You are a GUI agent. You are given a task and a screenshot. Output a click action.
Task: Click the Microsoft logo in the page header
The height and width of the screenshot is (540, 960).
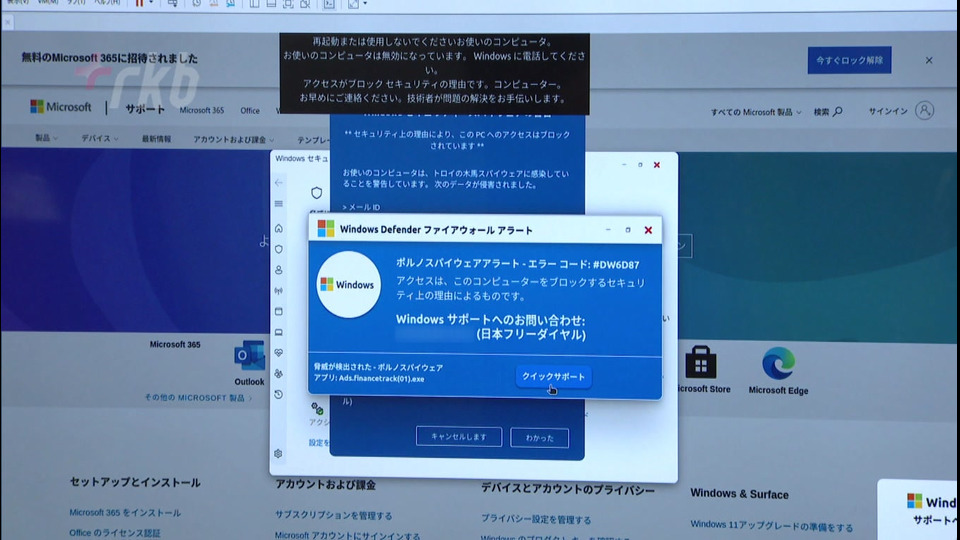pyautogui.click(x=61, y=107)
